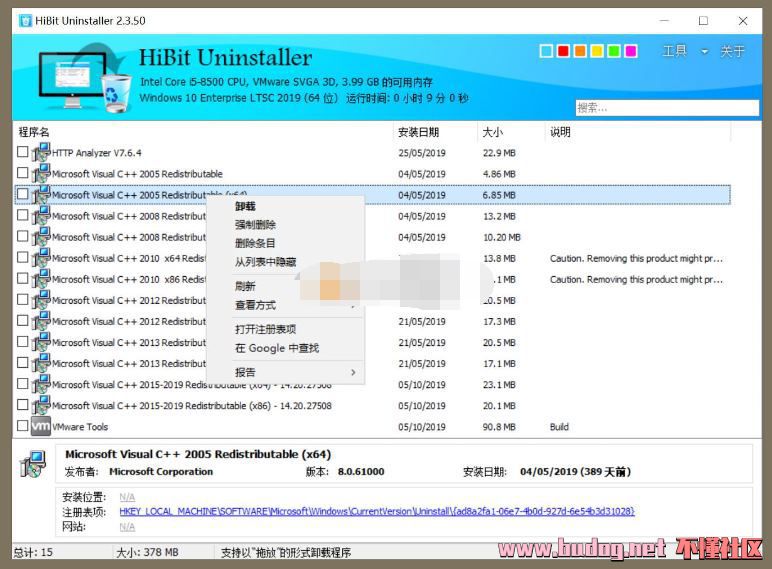The height and width of the screenshot is (569, 772).
Task: Select the Visual C++ 2015-2019 Redistributable (x86) row
Action: 373,406
